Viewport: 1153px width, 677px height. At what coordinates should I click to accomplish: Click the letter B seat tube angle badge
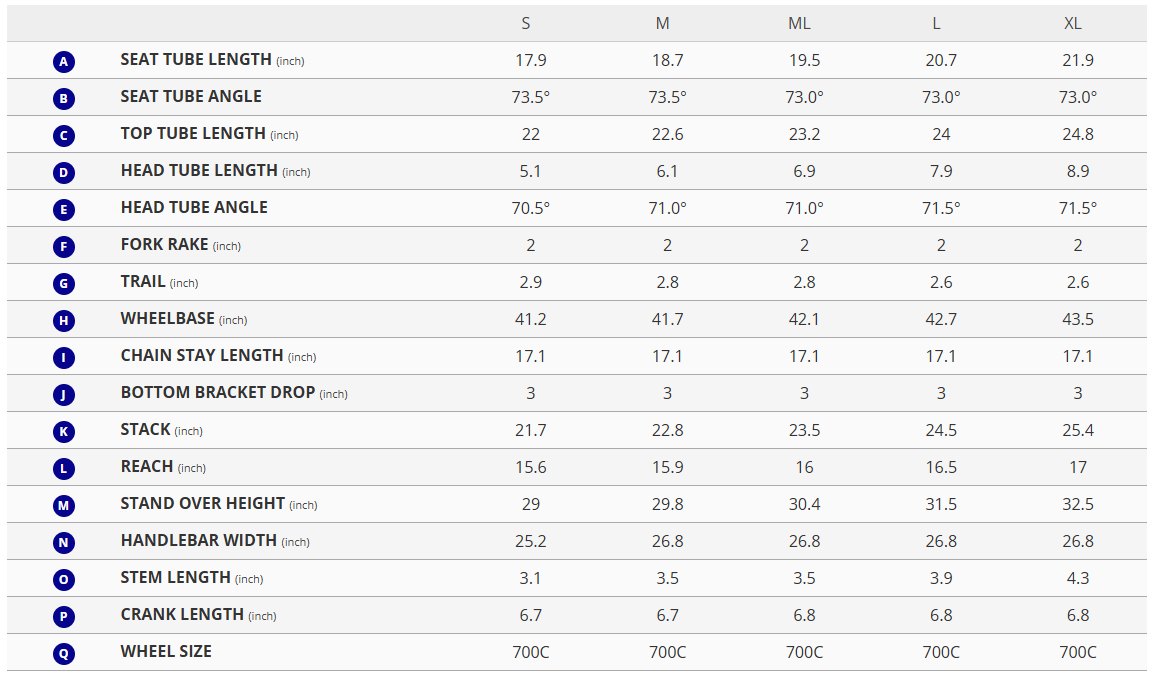(x=64, y=99)
